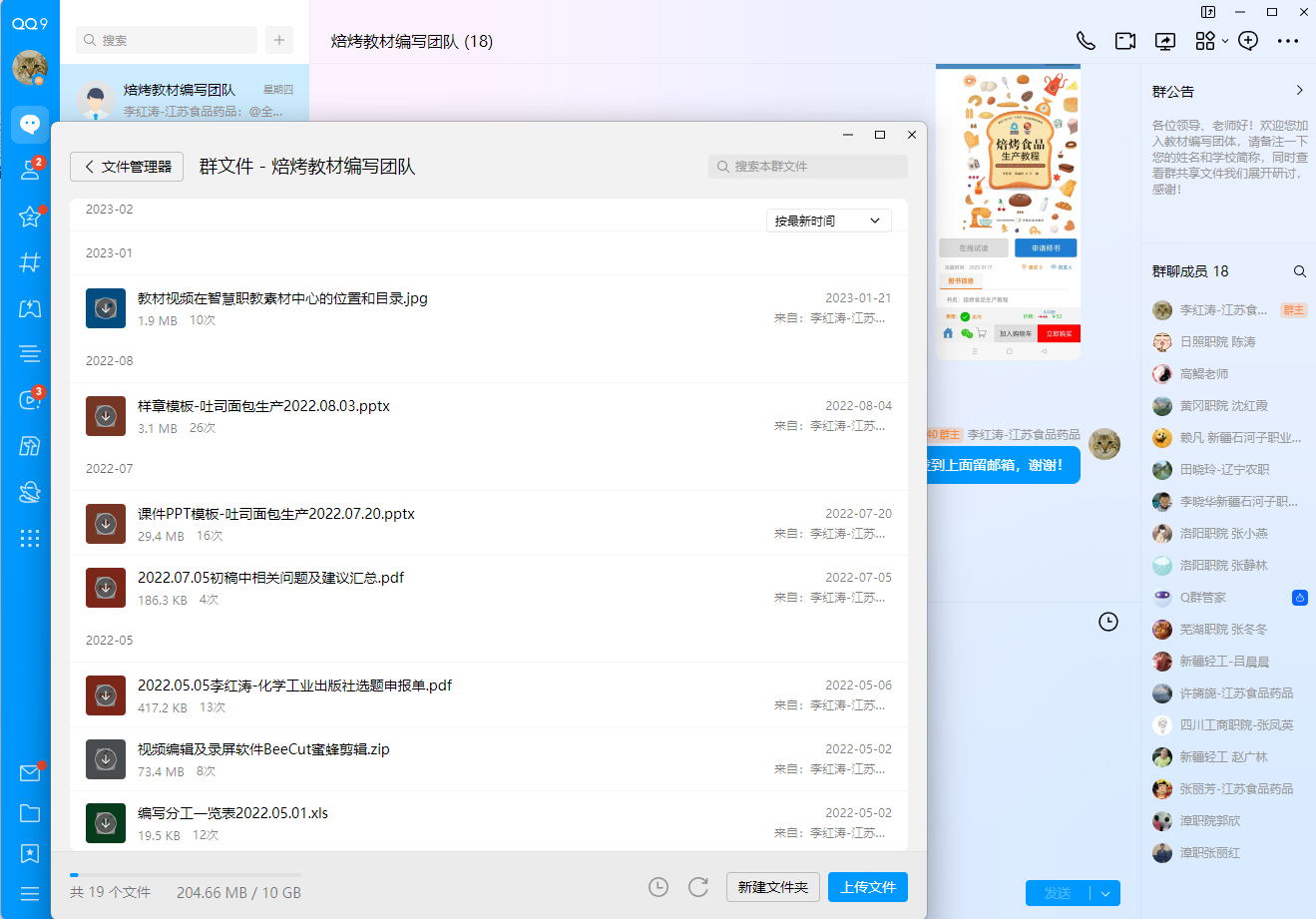Open the Messages chat bubble in the sidebar

[x=30, y=124]
